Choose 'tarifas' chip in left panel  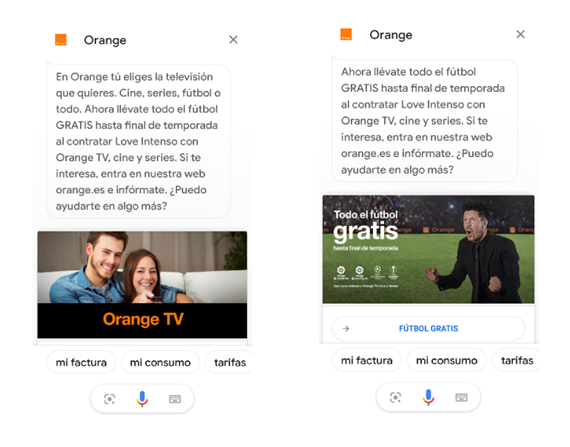pyautogui.click(x=229, y=362)
